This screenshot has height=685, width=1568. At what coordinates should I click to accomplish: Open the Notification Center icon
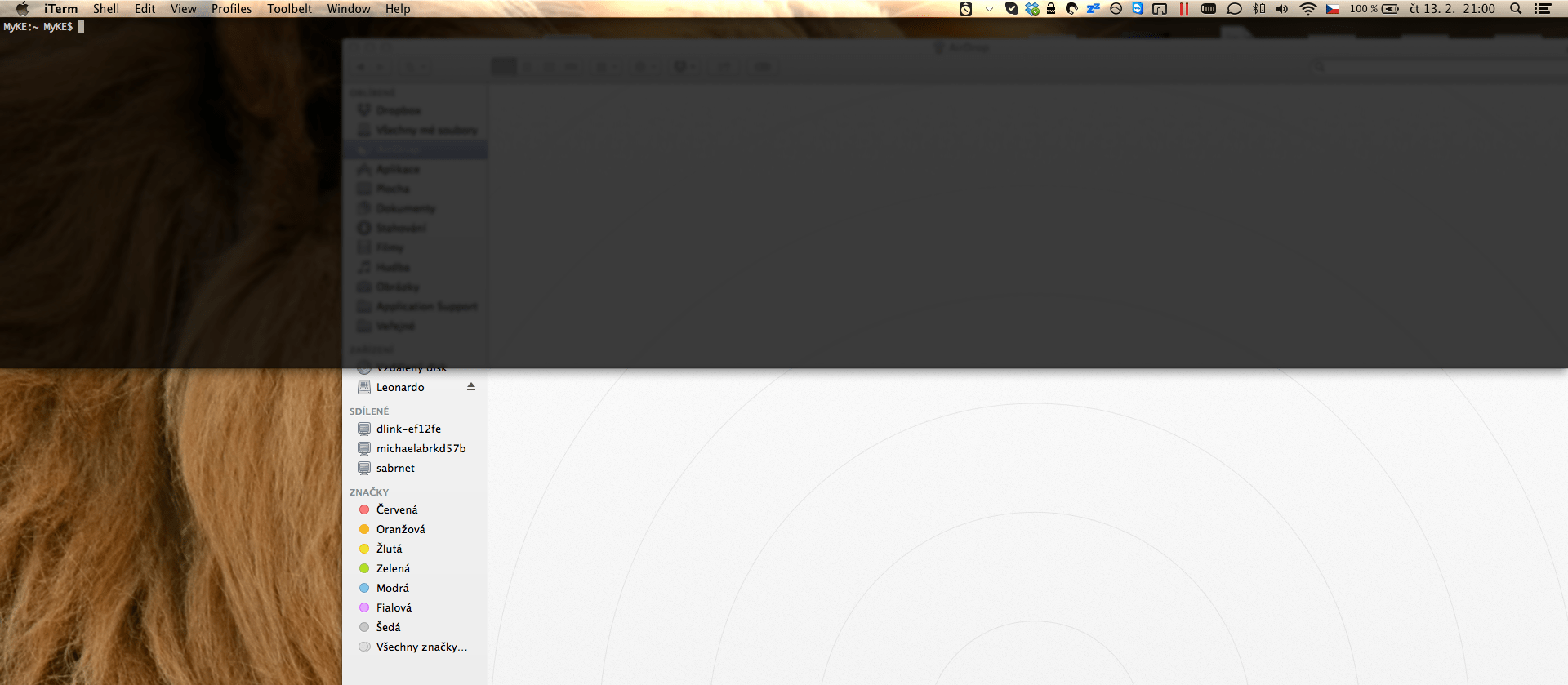click(x=1543, y=9)
